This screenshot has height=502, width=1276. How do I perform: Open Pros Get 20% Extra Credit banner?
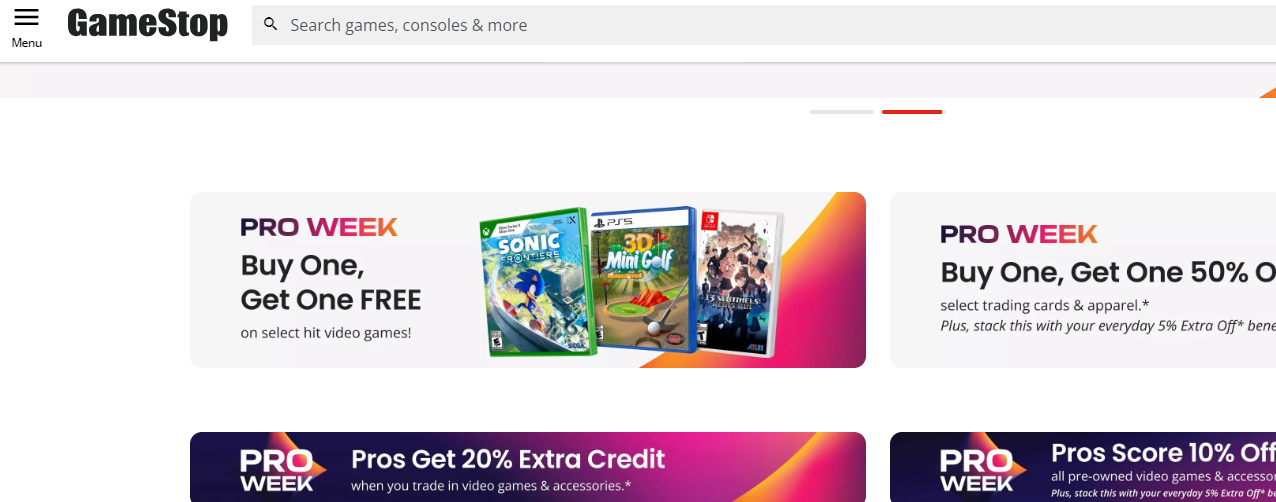click(528, 467)
